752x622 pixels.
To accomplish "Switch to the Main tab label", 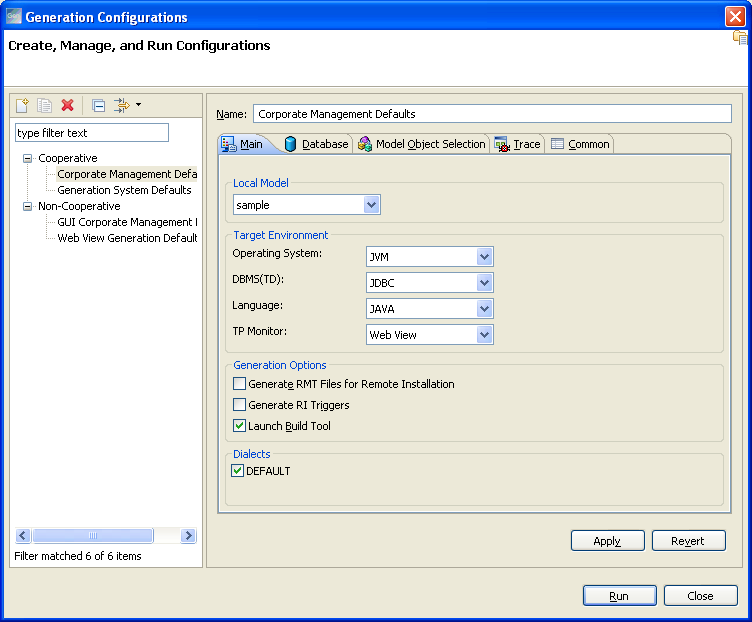I will (x=251, y=144).
